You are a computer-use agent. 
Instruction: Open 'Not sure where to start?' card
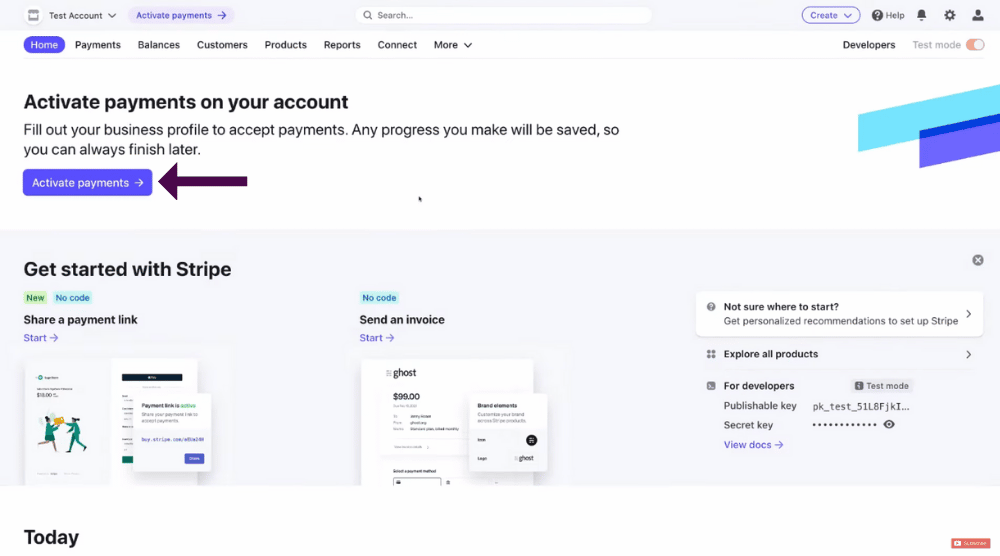(x=839, y=314)
